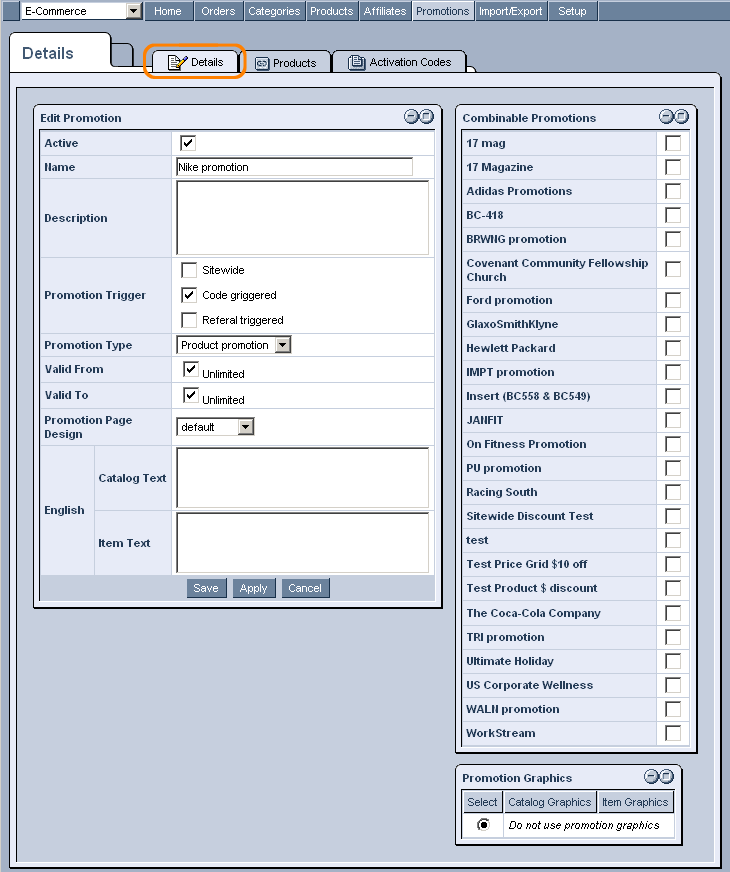Collapse the Promotion Graphics panel
The image size is (730, 872).
click(x=651, y=776)
